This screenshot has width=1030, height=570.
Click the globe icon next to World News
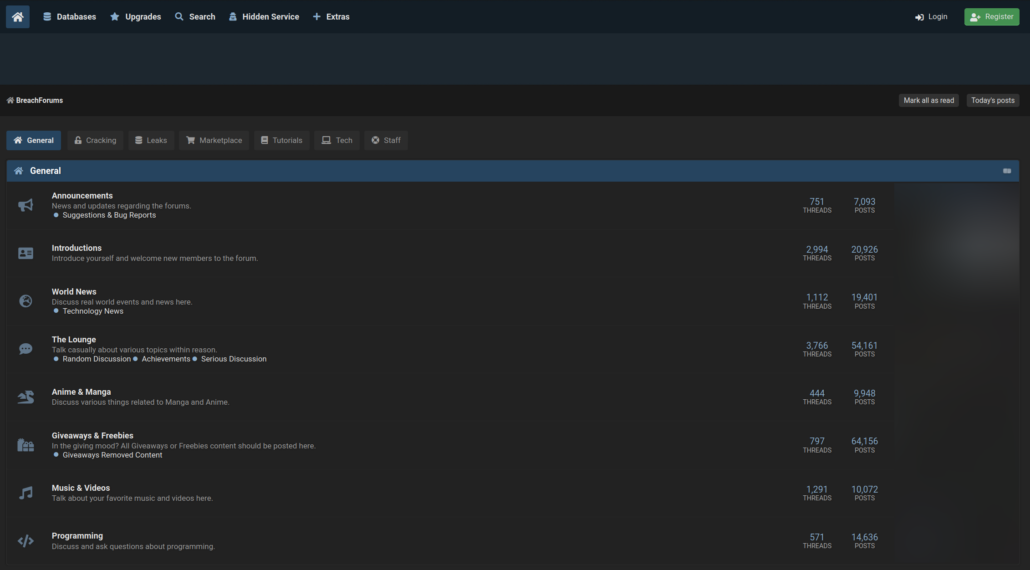point(26,301)
